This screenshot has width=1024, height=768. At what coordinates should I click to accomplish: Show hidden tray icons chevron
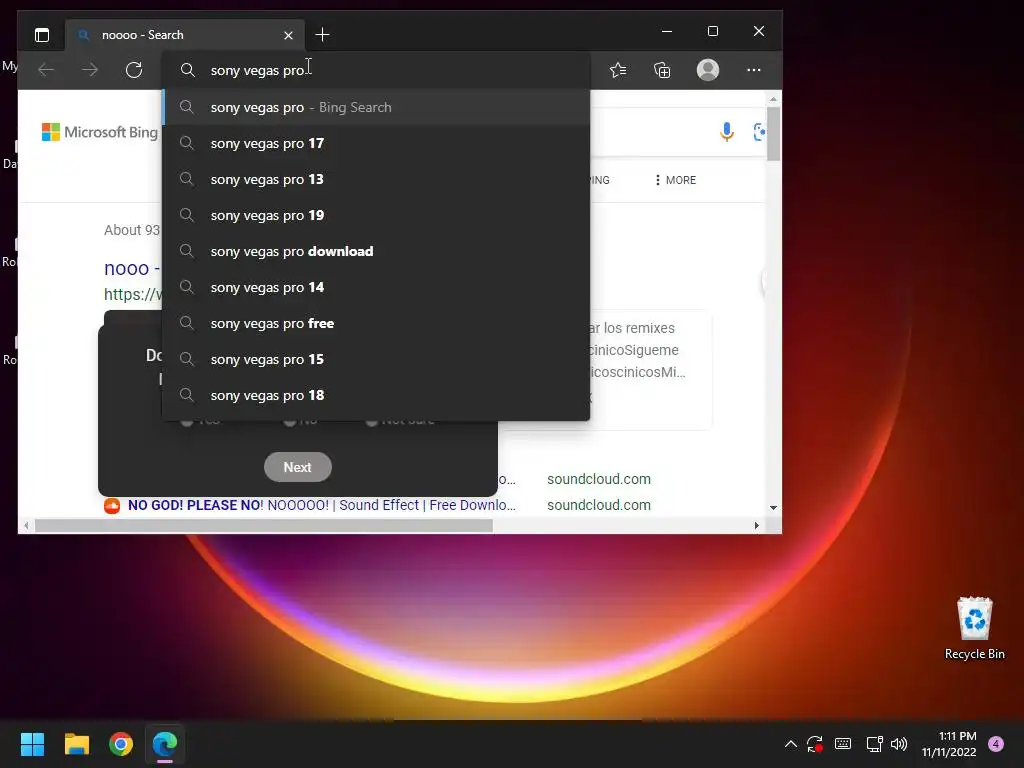790,744
